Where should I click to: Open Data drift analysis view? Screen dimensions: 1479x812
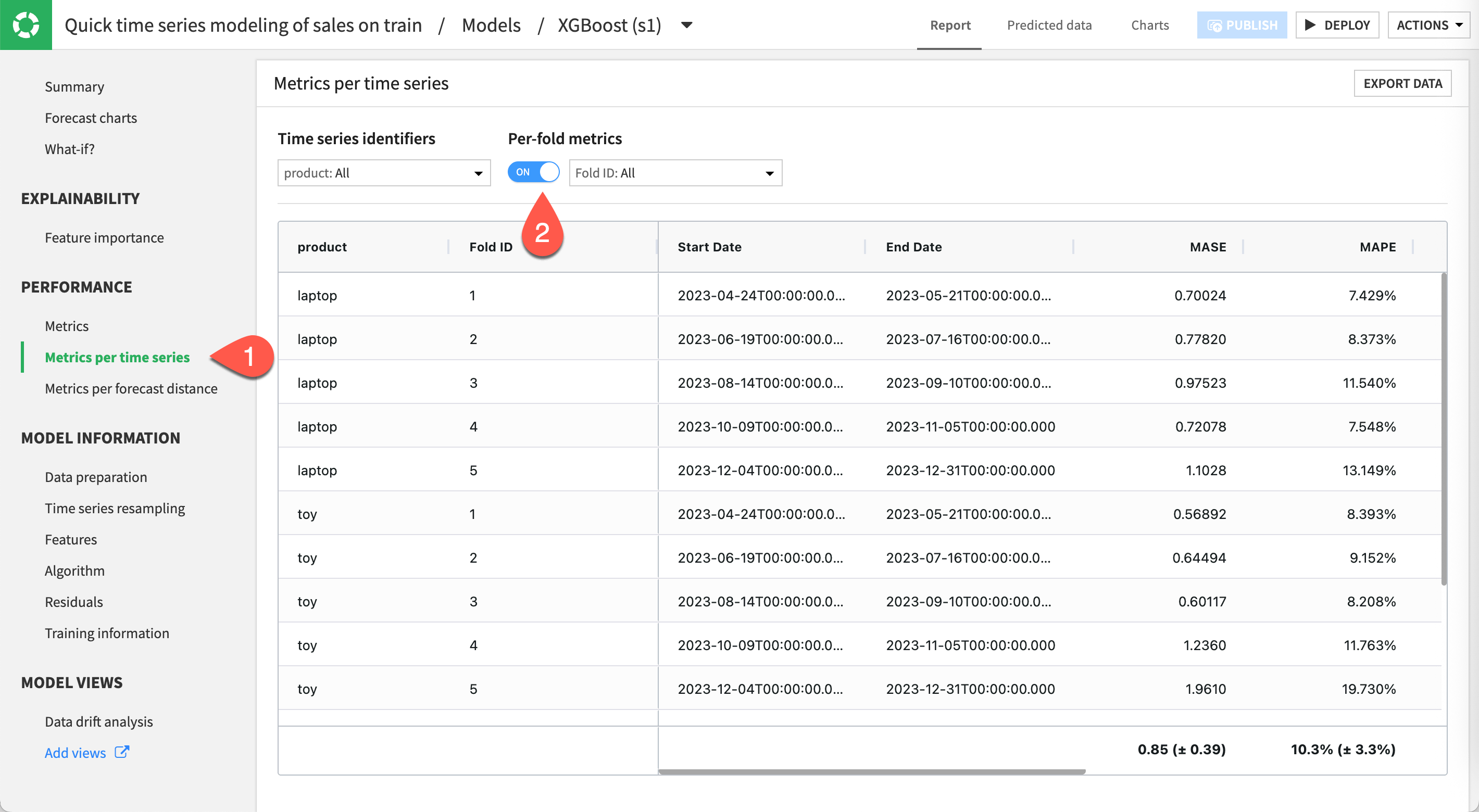[x=98, y=721]
